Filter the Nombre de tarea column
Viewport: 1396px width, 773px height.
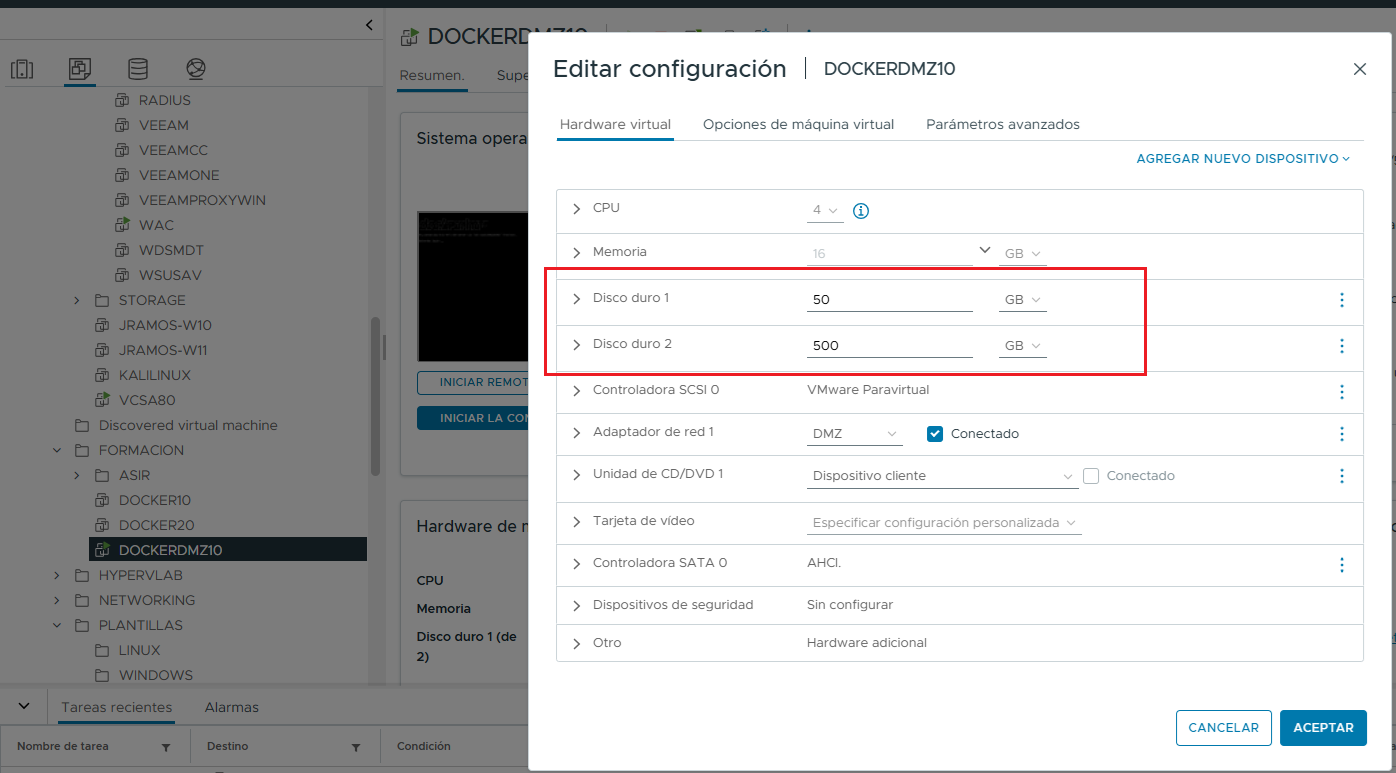pyautogui.click(x=166, y=747)
